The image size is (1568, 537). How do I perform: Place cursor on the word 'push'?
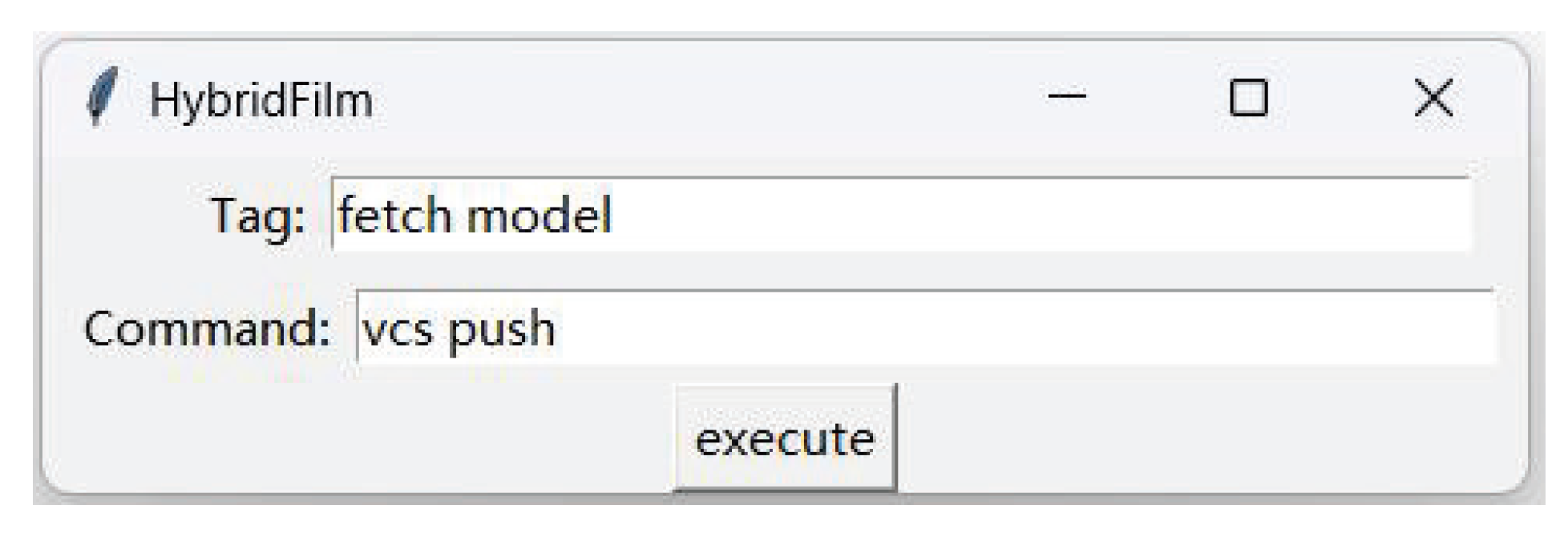click(501, 329)
